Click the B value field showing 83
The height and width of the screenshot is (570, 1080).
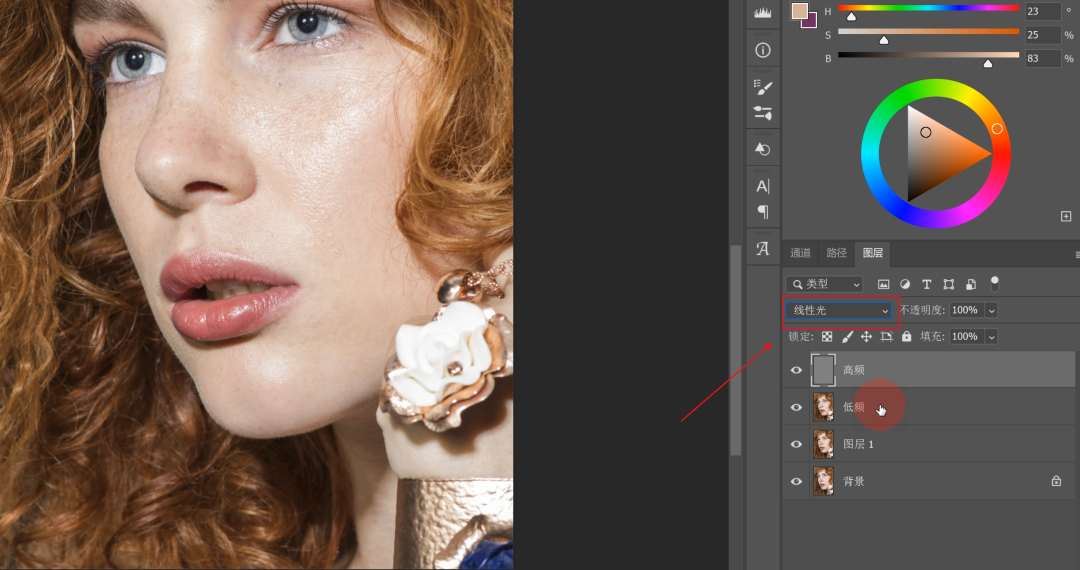pyautogui.click(x=1042, y=59)
